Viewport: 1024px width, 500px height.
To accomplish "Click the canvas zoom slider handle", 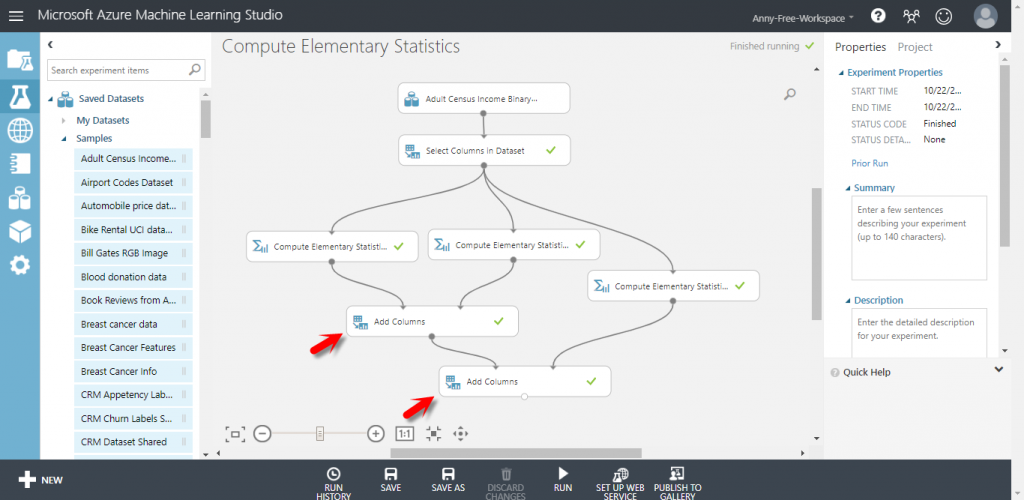I will click(x=320, y=433).
